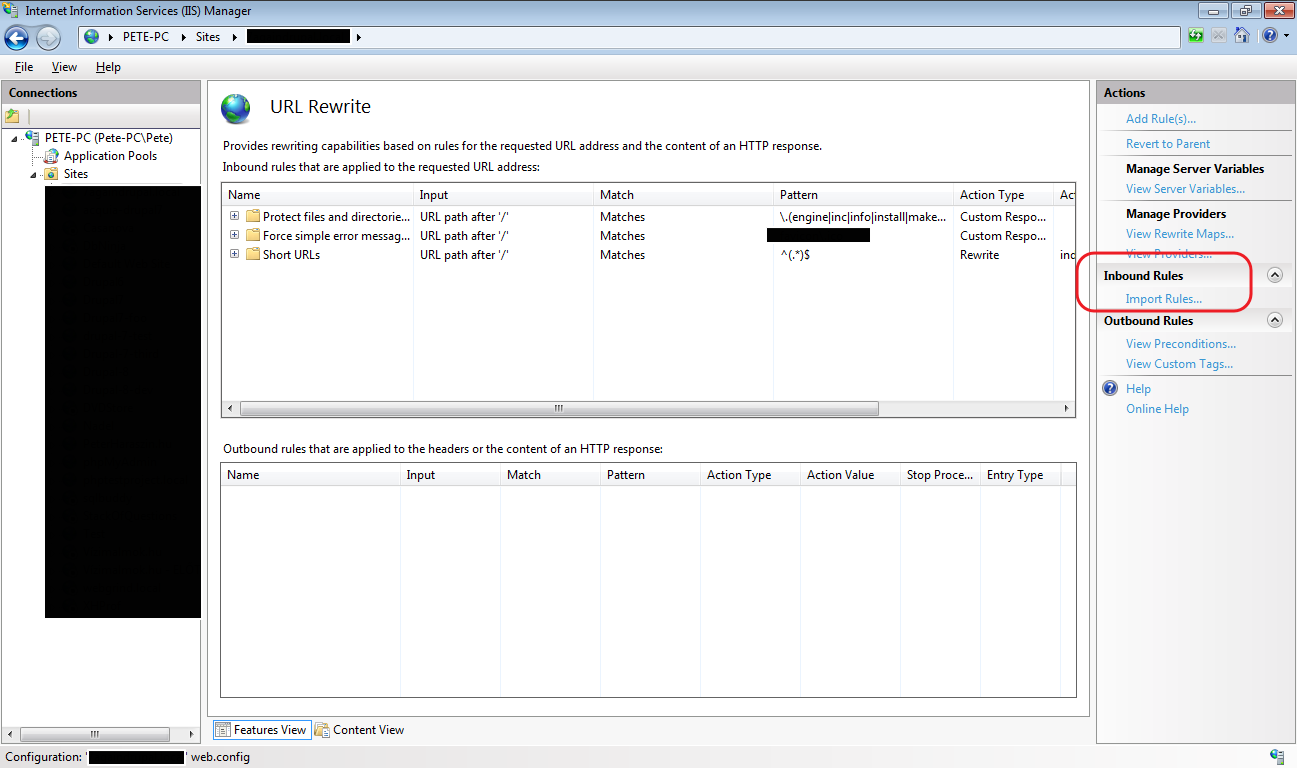Open the File menu
This screenshot has height=768, width=1297.
24,67
